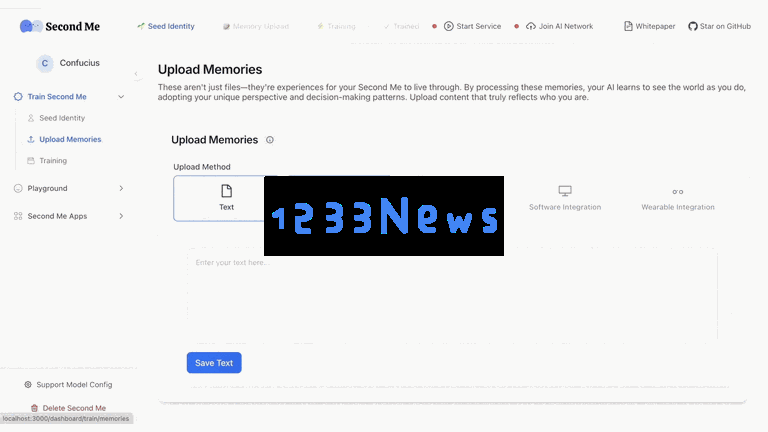768x432 pixels.
Task: Collapse the Train Second Me section chevron
Action: (x=121, y=97)
